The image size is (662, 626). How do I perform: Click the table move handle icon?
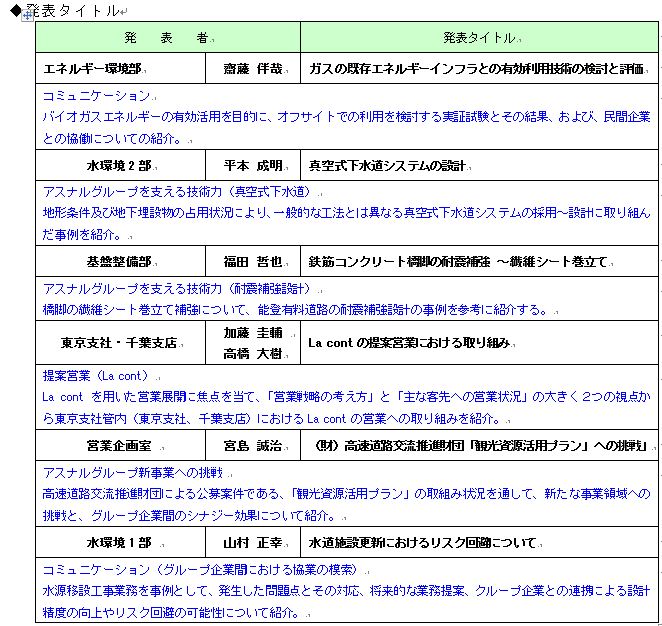click(x=28, y=15)
